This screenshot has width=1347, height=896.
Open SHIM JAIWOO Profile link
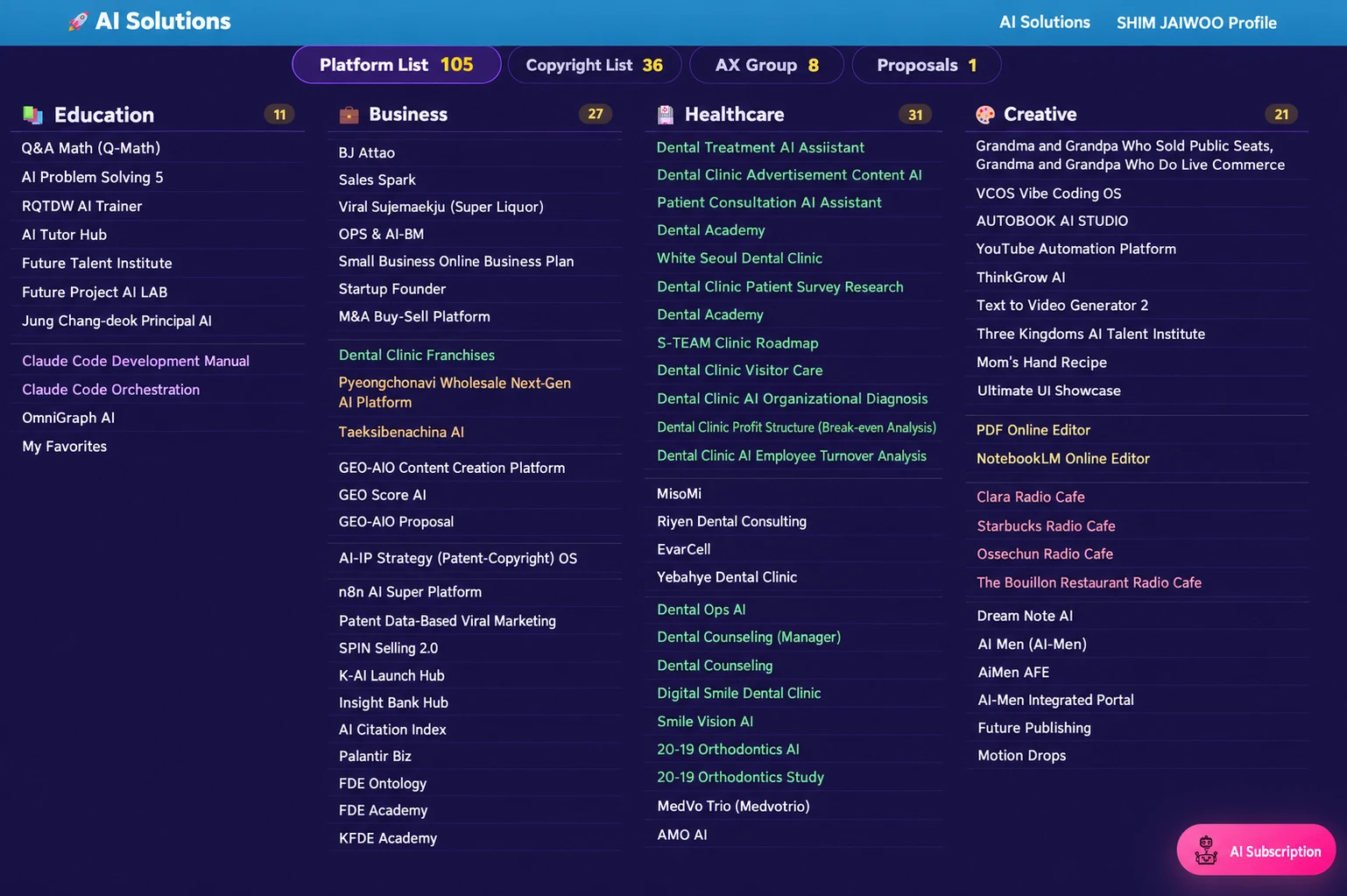(x=1196, y=23)
